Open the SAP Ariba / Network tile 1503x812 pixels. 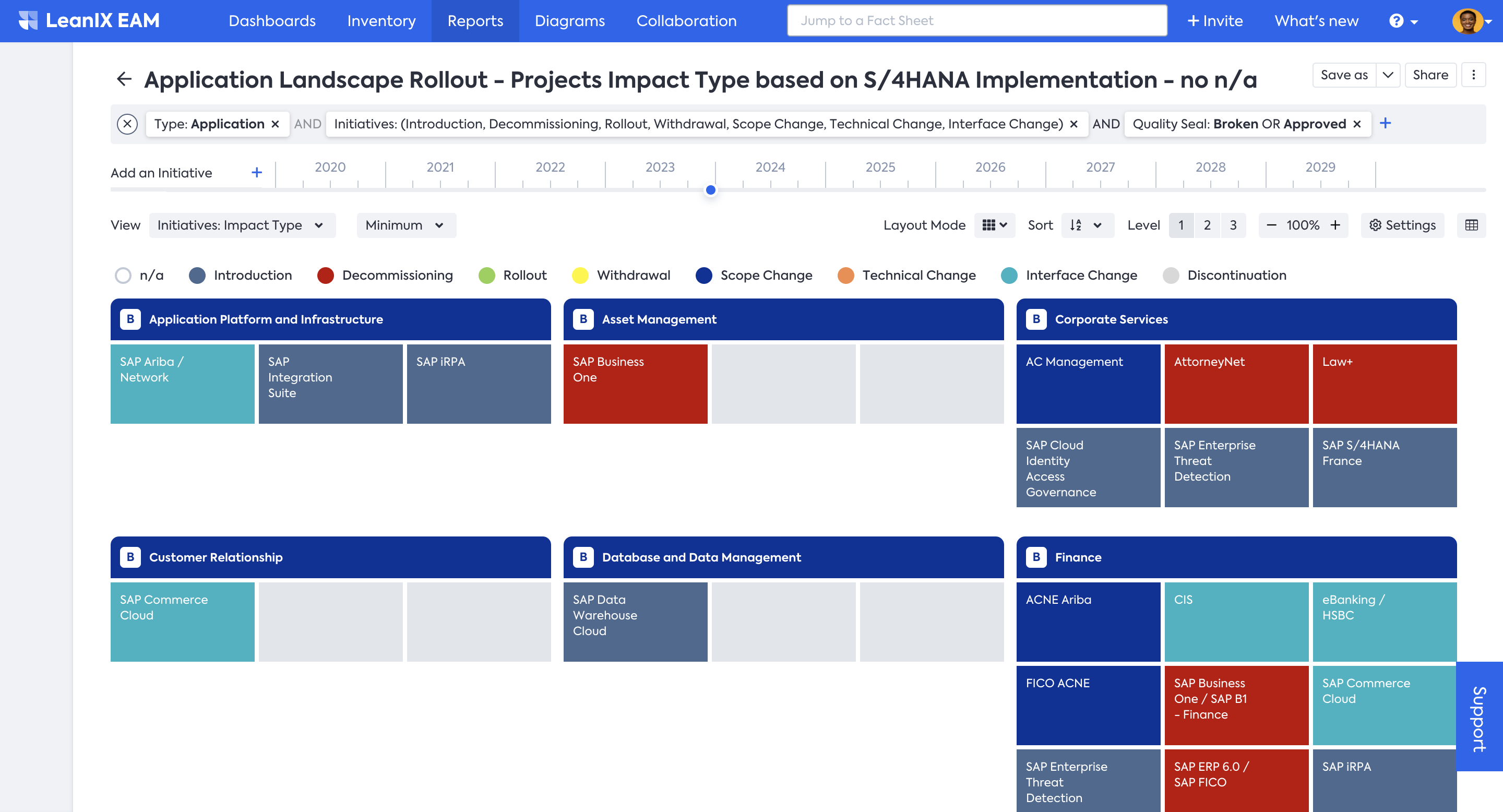tap(182, 384)
